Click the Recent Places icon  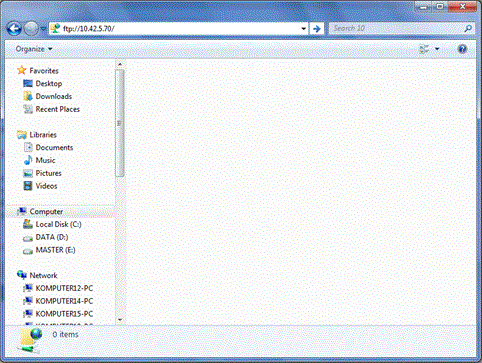[x=28, y=109]
